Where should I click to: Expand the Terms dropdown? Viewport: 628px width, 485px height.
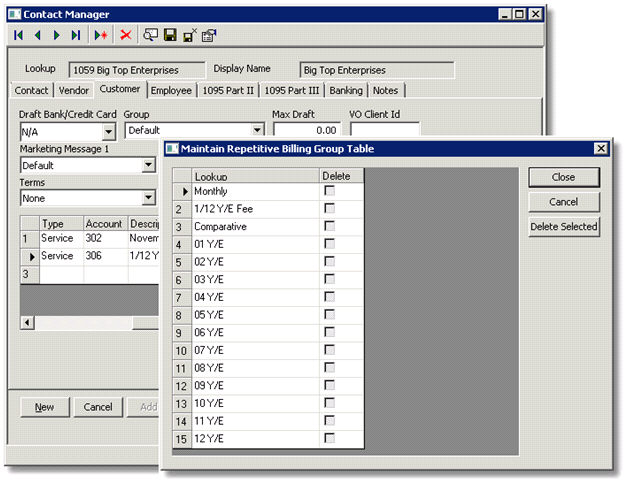tap(149, 197)
